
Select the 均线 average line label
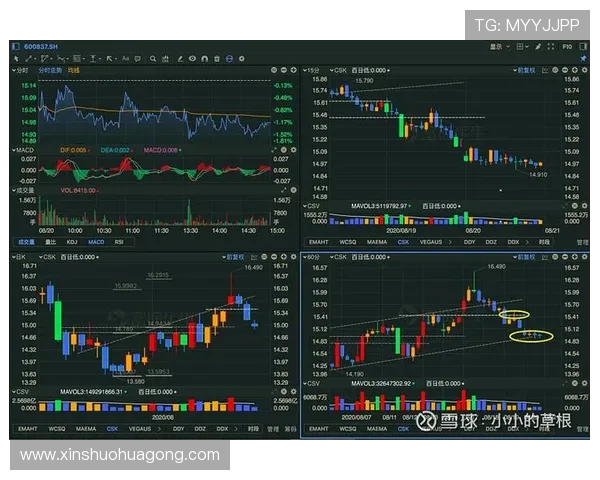pos(73,70)
